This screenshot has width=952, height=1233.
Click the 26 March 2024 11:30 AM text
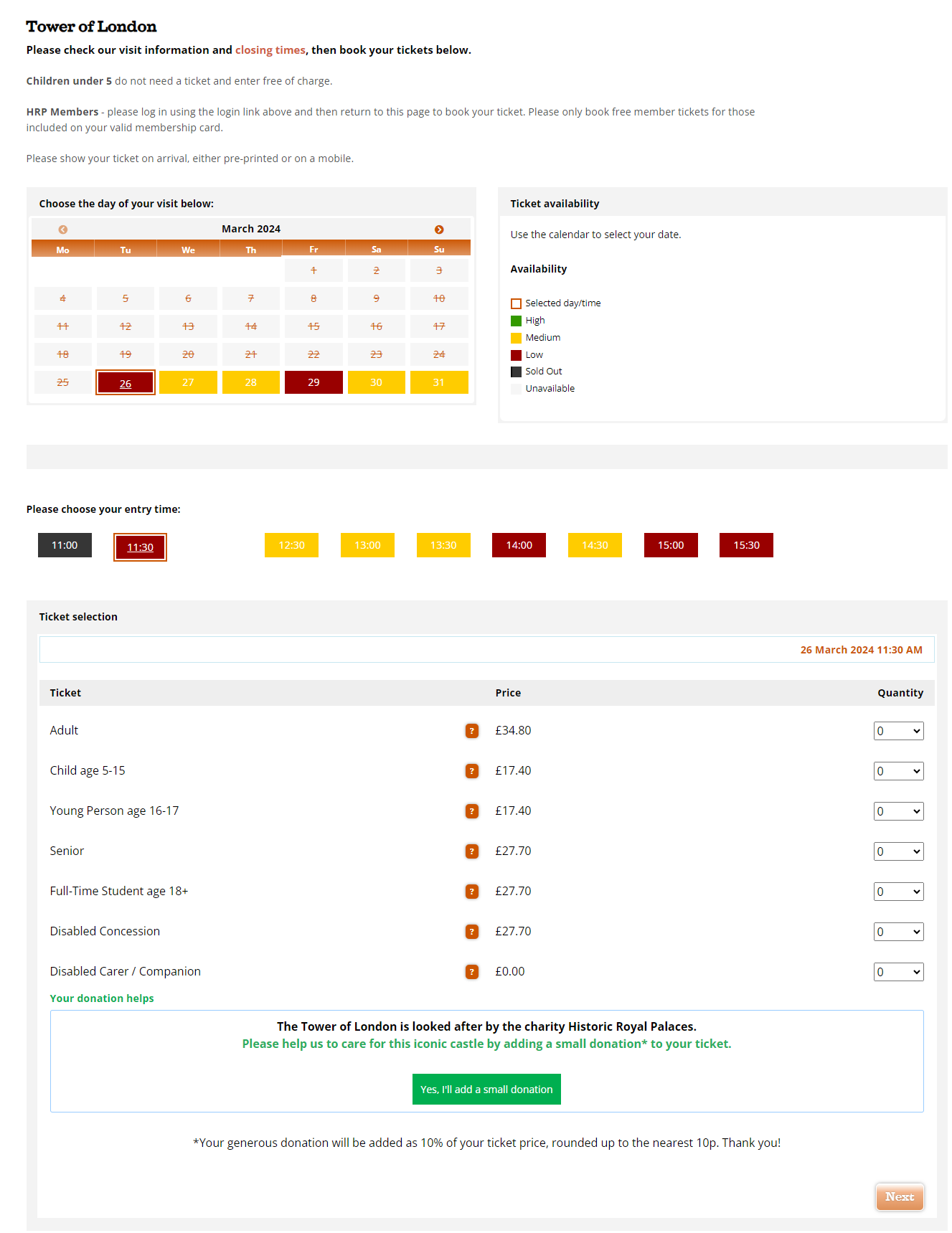861,650
